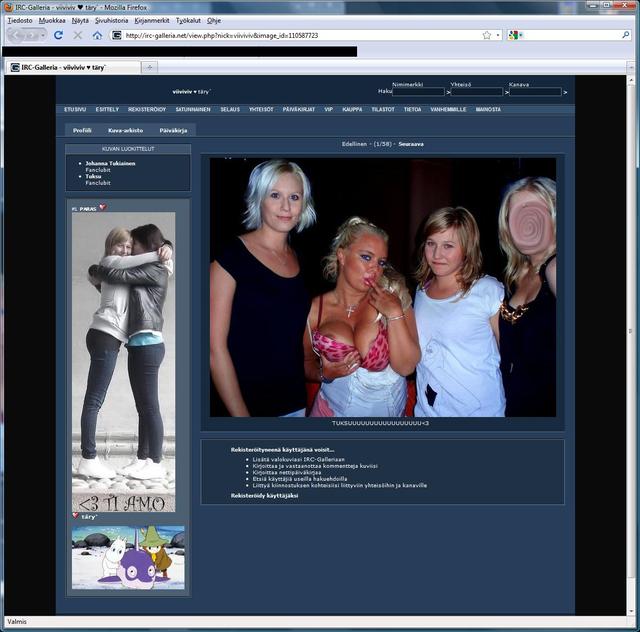The height and width of the screenshot is (632, 640).
Task: Open PÄIVÄKIRJAT navigation link
Action: tap(299, 109)
